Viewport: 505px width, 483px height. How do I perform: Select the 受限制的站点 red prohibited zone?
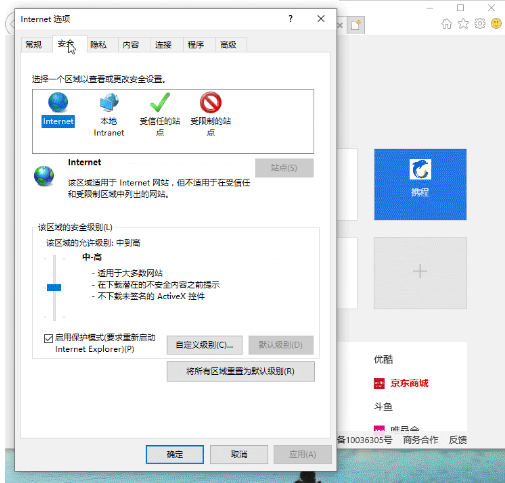coord(211,102)
